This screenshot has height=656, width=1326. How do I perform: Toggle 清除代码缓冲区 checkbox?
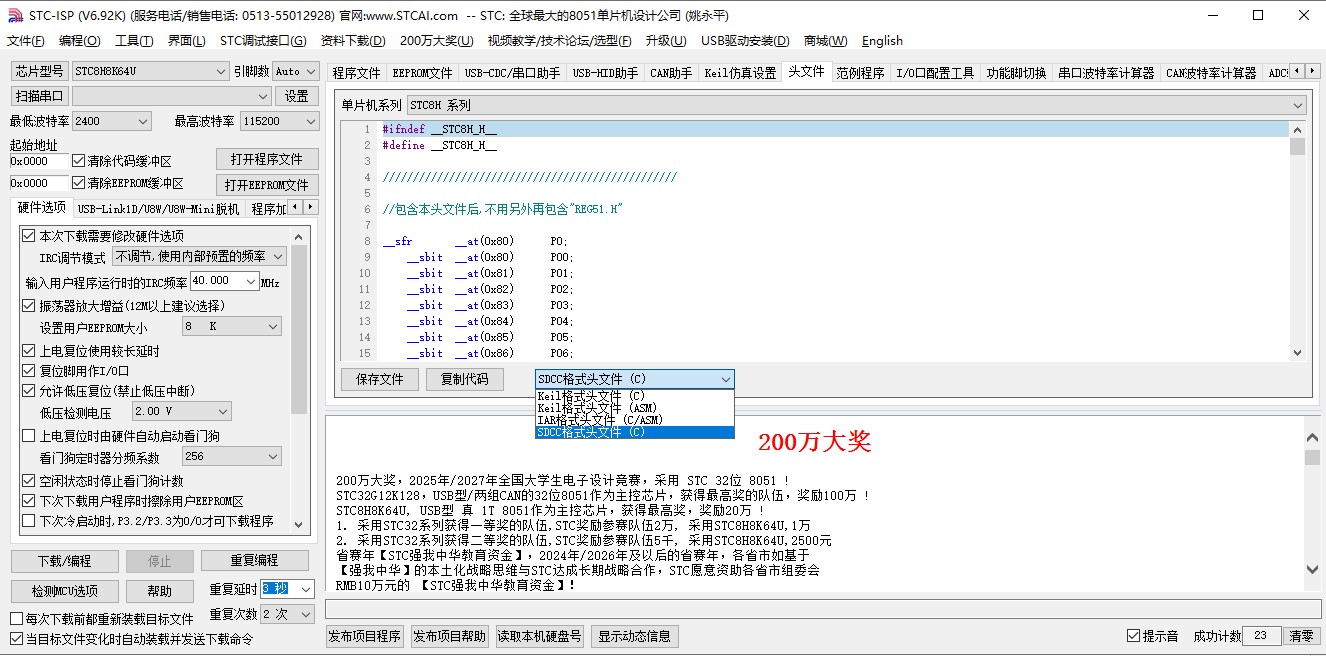(x=78, y=161)
